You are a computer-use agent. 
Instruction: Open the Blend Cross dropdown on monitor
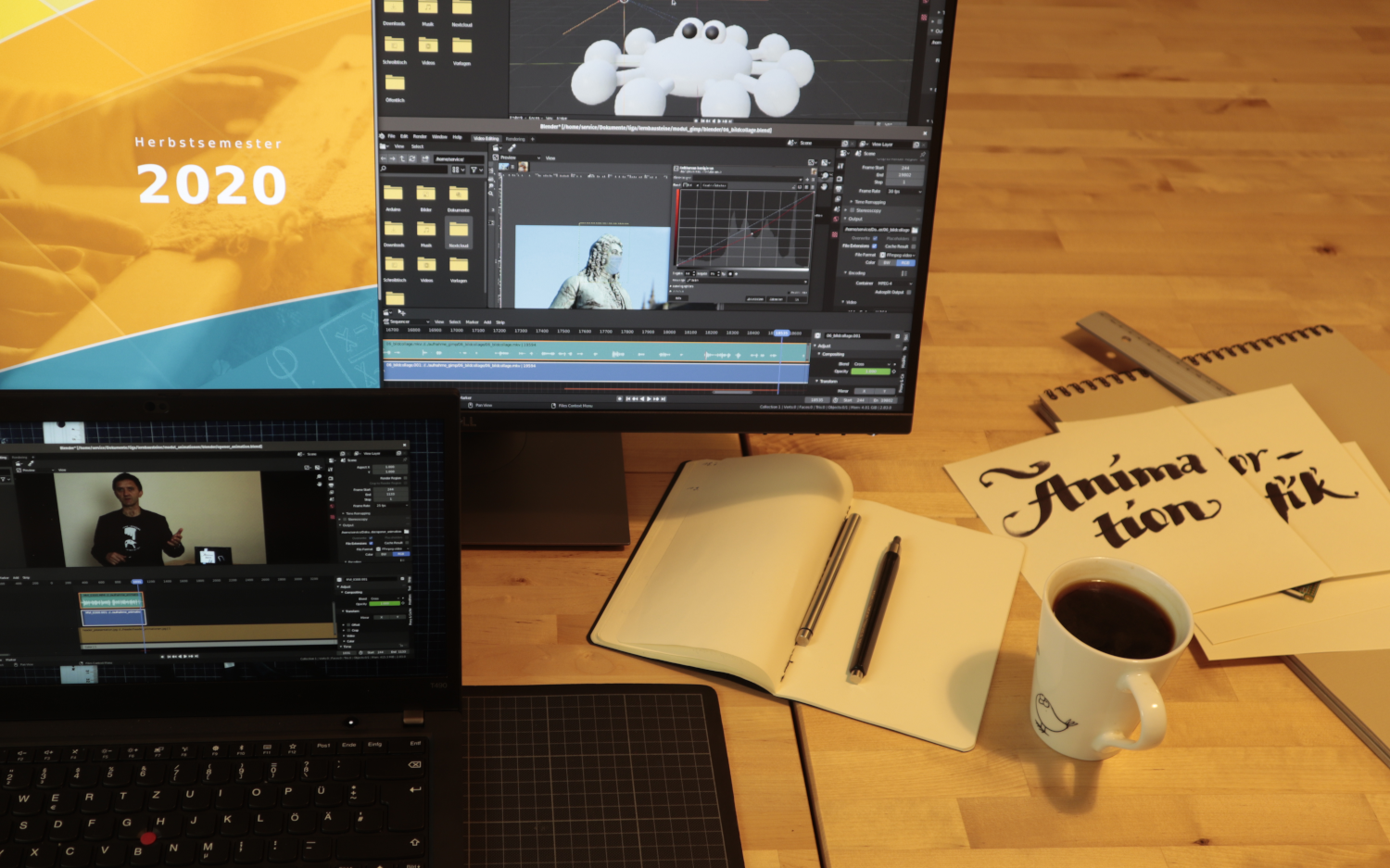coord(871,364)
